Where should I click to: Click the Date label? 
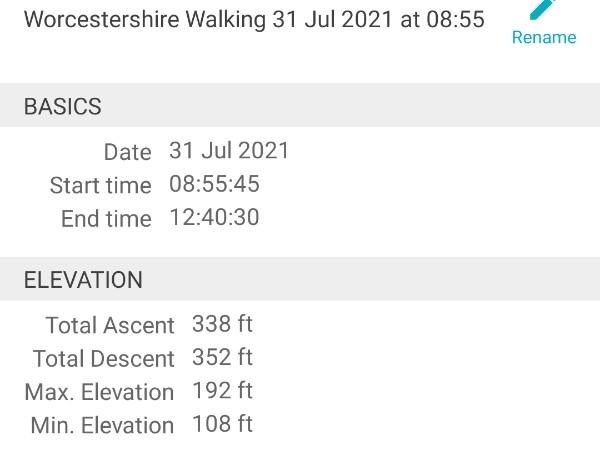coord(128,152)
